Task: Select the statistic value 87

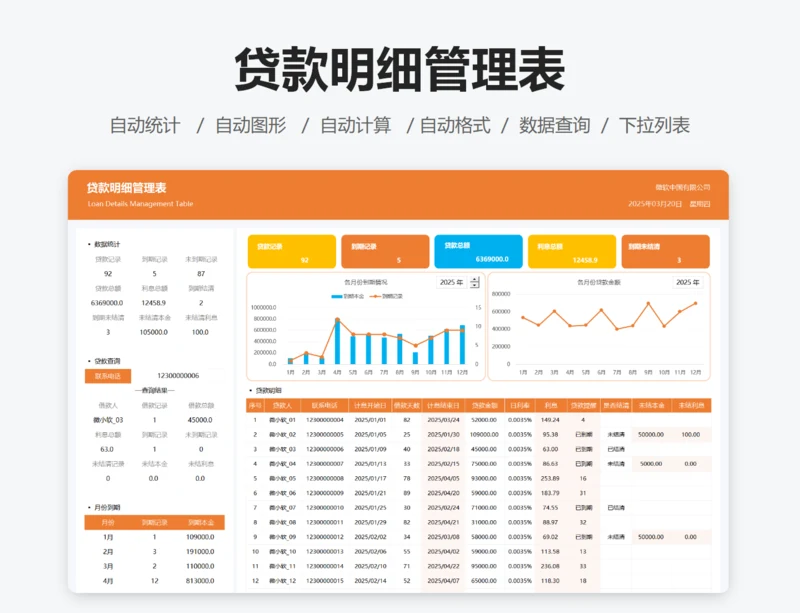Action: pyautogui.click(x=201, y=274)
